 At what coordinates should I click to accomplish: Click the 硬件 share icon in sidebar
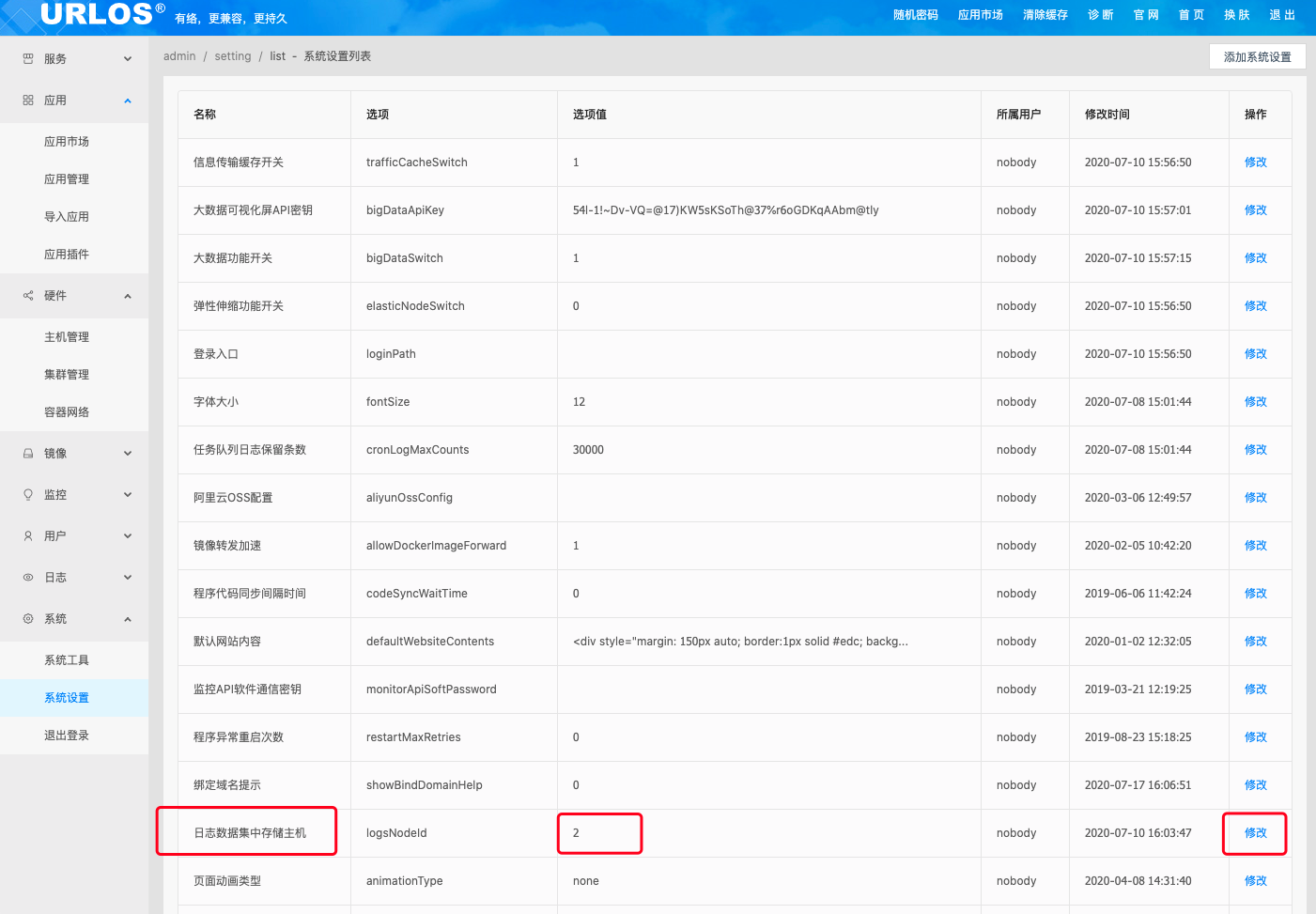pyautogui.click(x=28, y=296)
